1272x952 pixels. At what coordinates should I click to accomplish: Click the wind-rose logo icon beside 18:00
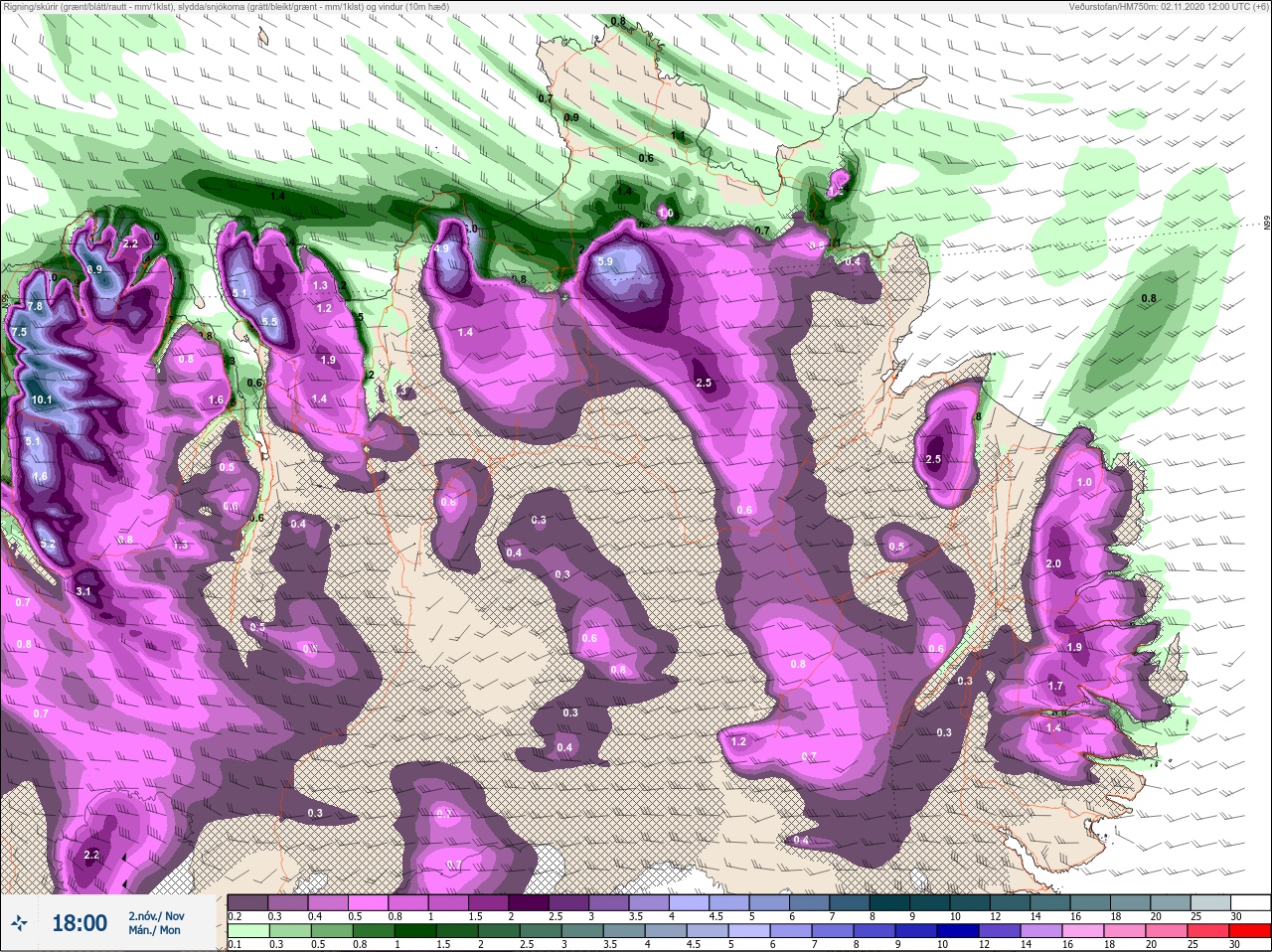point(20,923)
